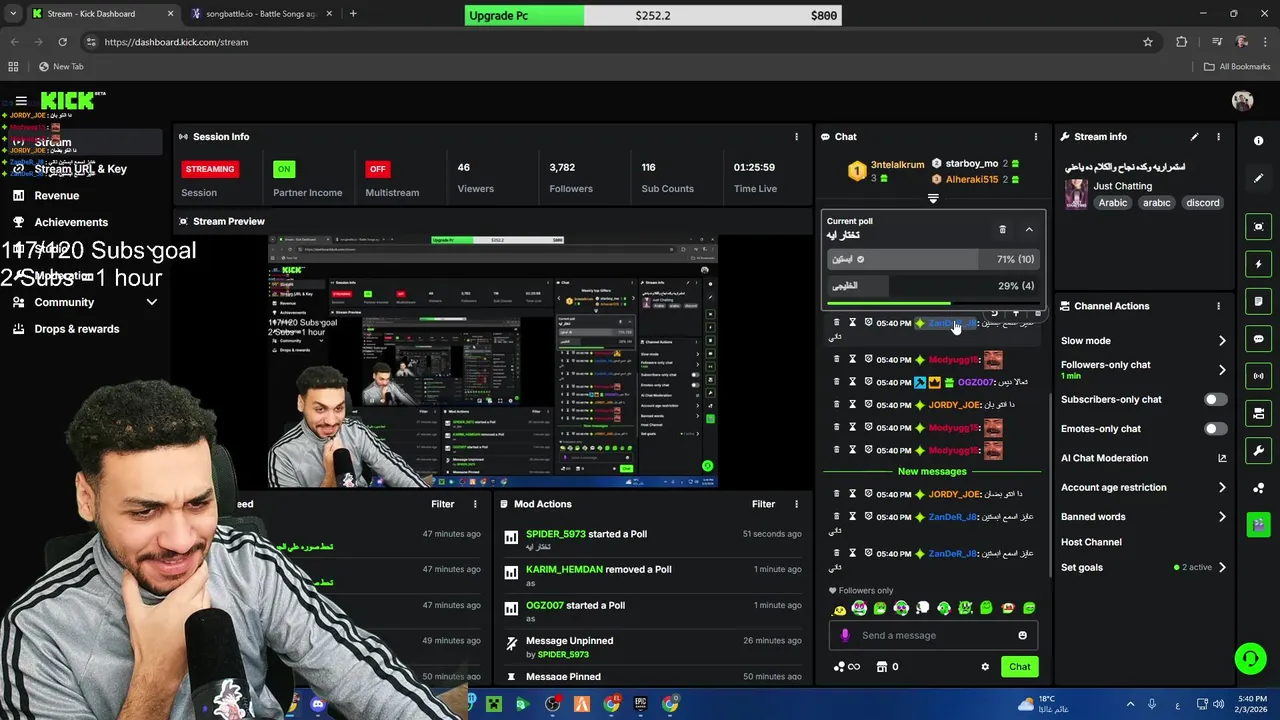
Task: Show hidden system tray icons
Action: click(x=1130, y=704)
